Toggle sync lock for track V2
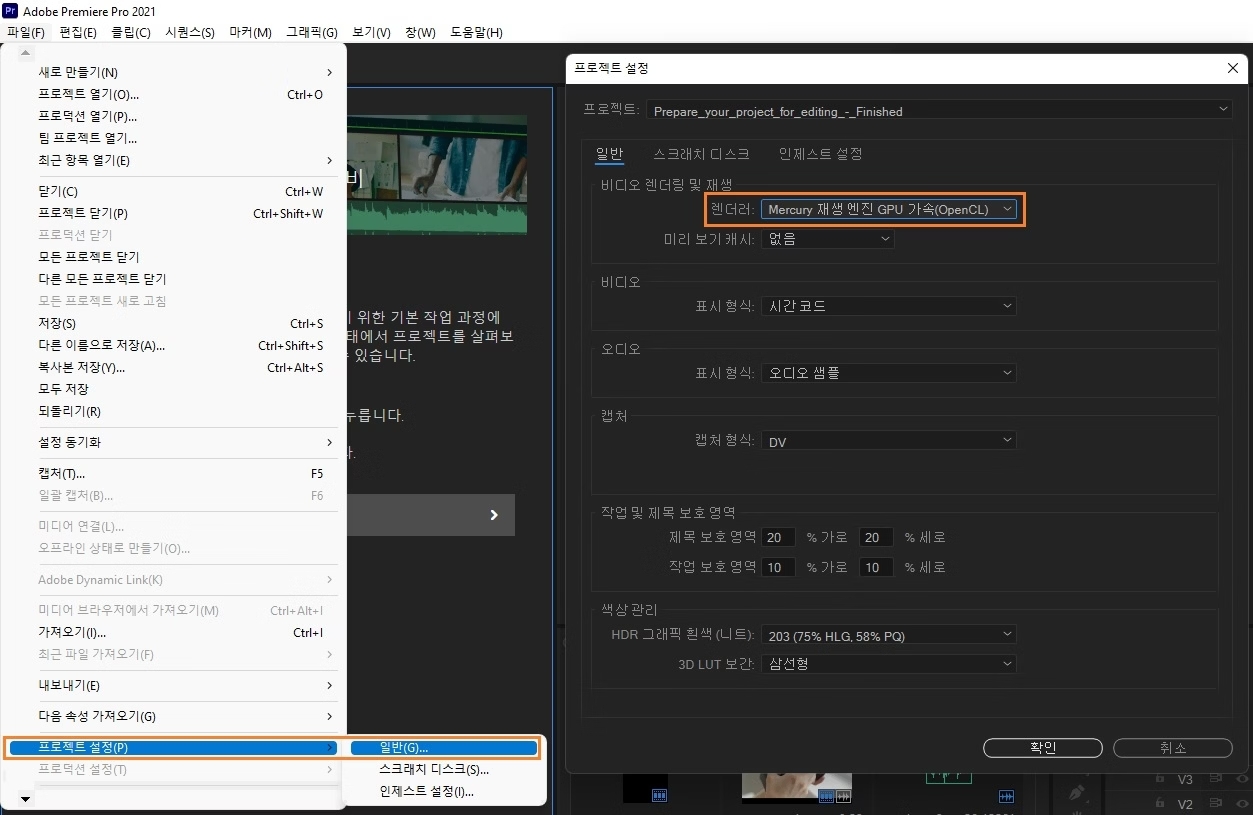This screenshot has height=815, width=1253. coord(1216,804)
